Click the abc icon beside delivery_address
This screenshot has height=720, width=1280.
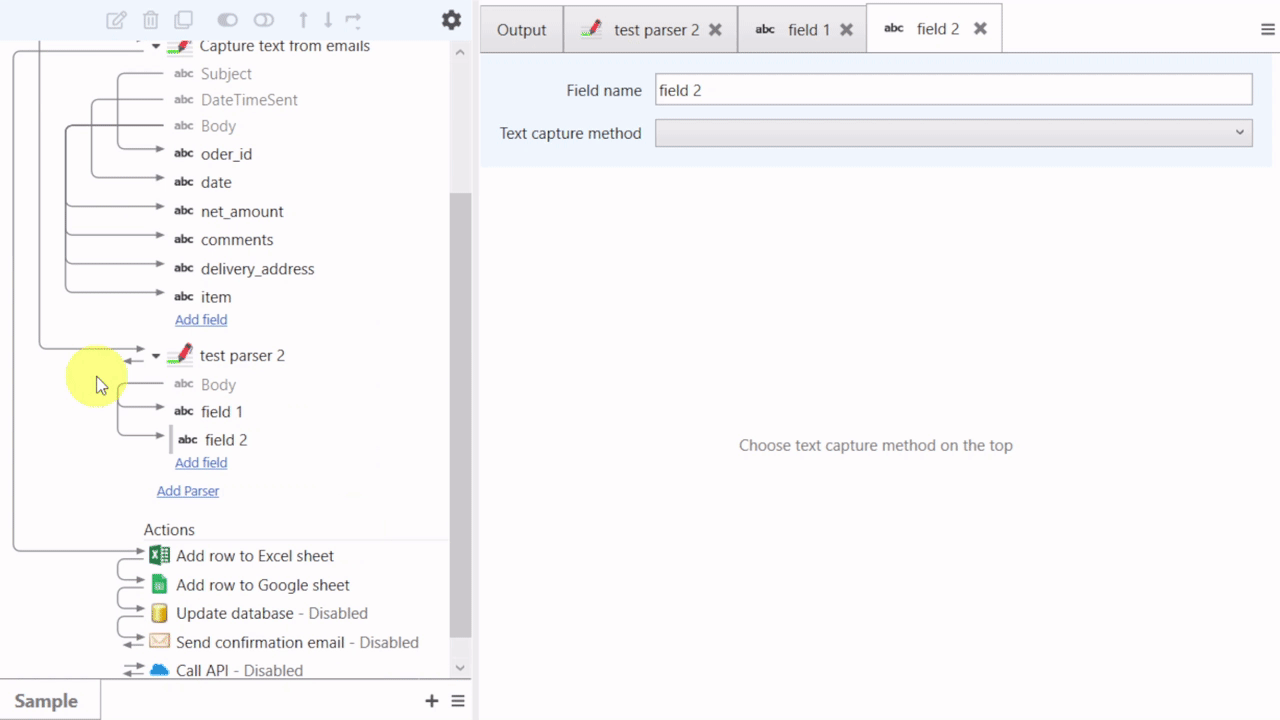point(184,269)
